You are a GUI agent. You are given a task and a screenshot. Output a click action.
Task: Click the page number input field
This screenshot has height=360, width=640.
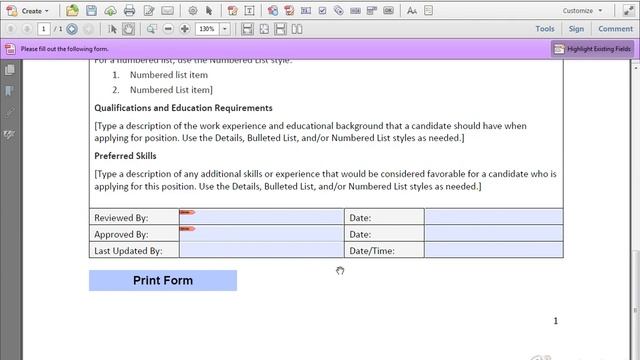[44, 29]
